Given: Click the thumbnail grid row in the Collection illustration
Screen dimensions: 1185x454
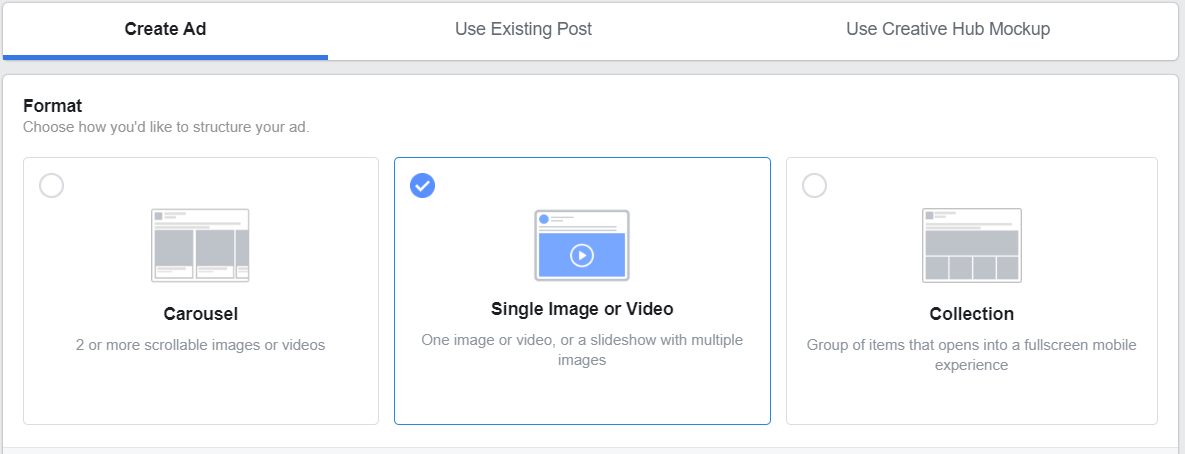Looking at the screenshot, I should [x=972, y=268].
